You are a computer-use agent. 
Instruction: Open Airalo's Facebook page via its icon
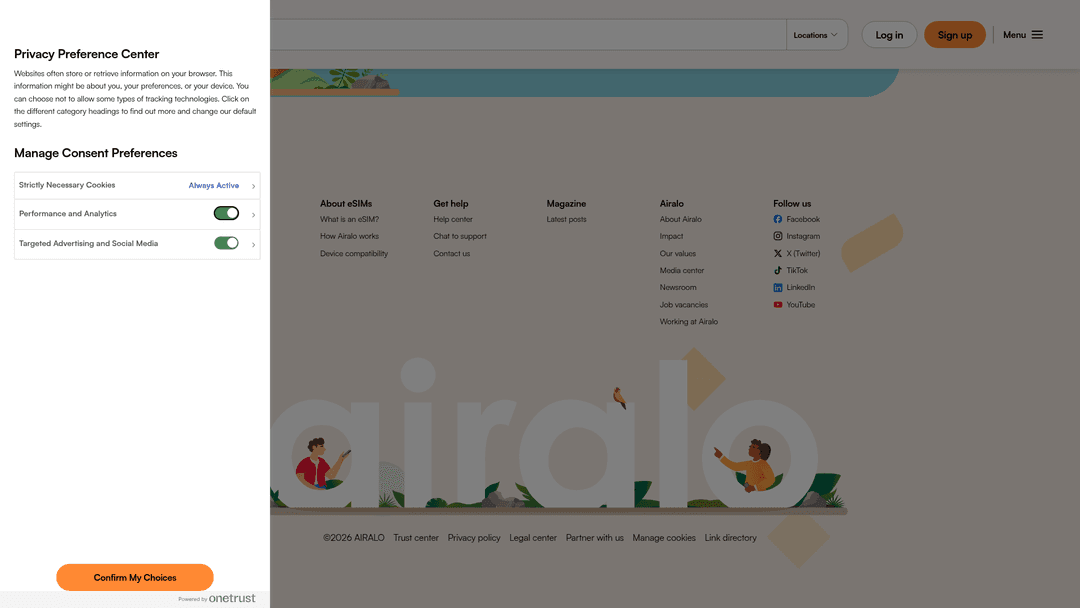778,219
